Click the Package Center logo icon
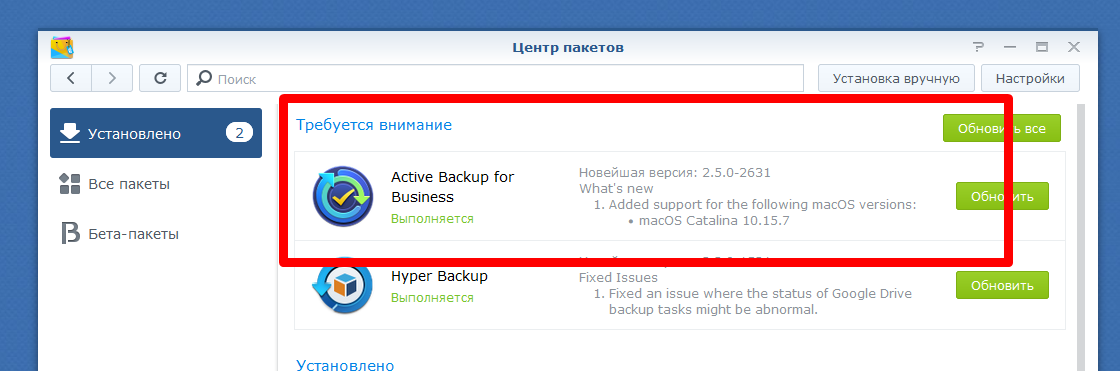This screenshot has width=1120, height=371. pos(63,48)
